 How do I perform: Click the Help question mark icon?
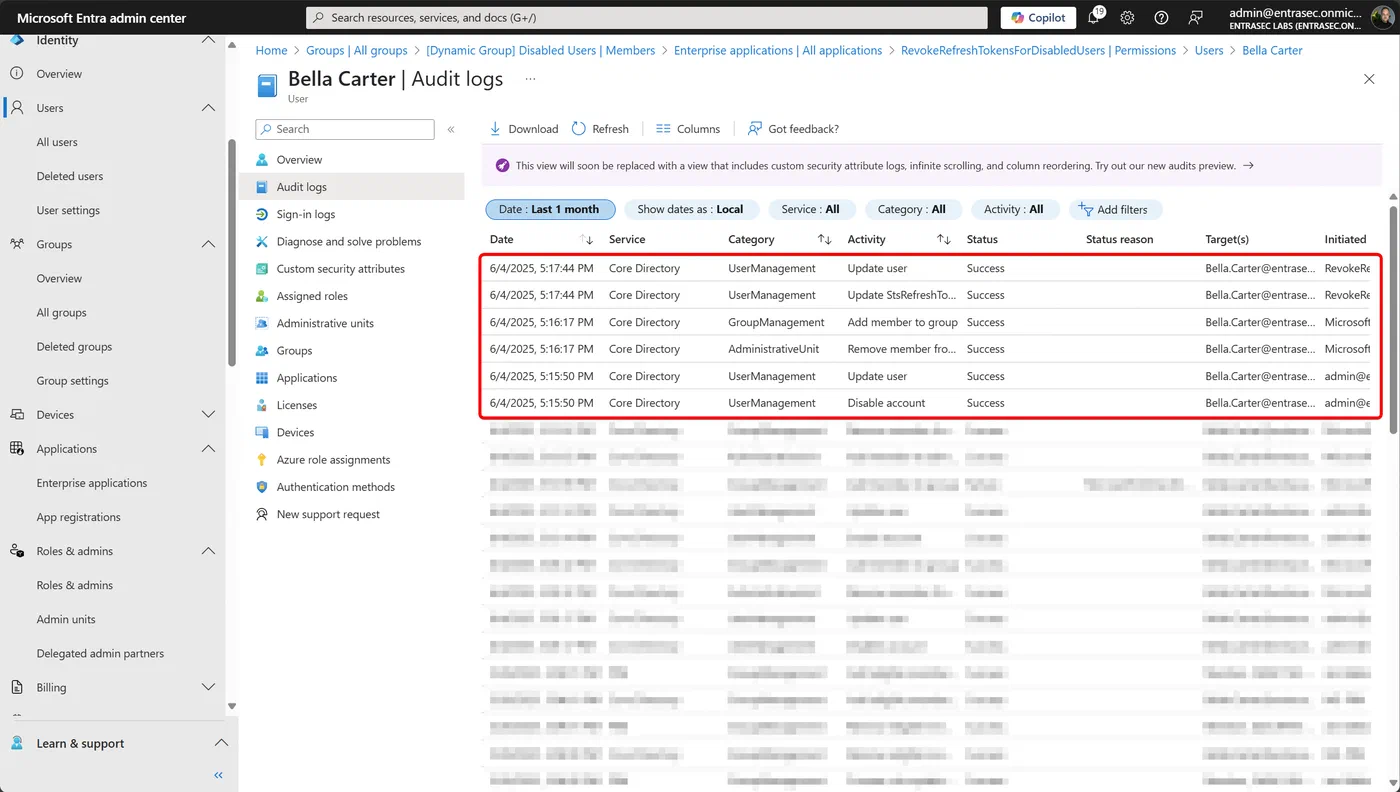coord(1161,18)
